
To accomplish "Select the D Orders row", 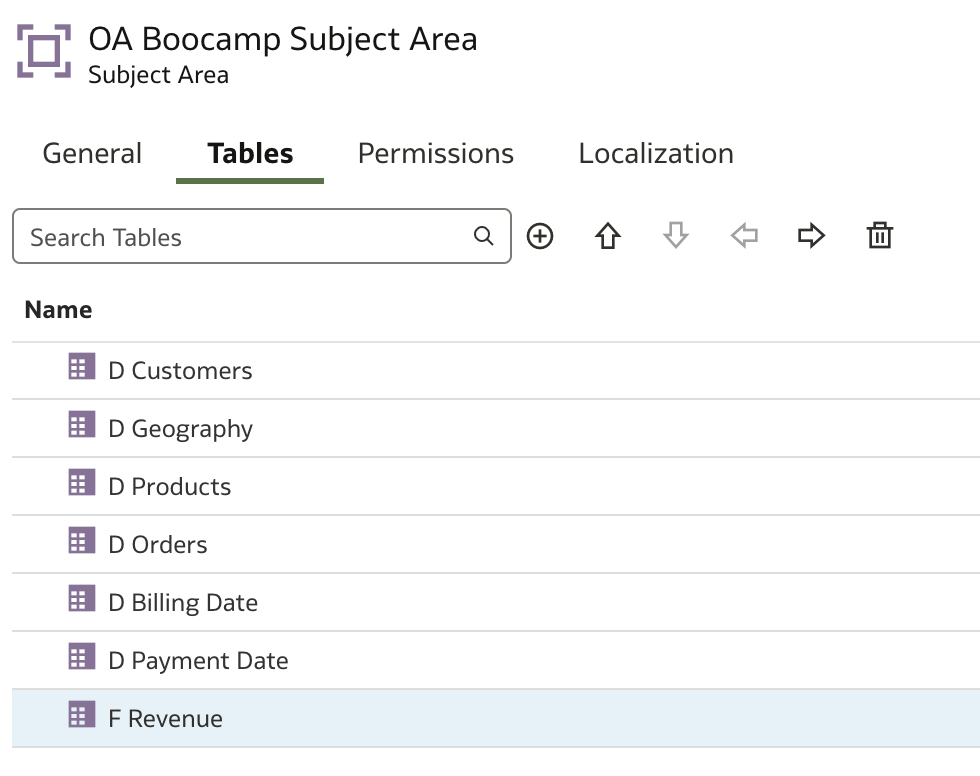I will coord(496,545).
